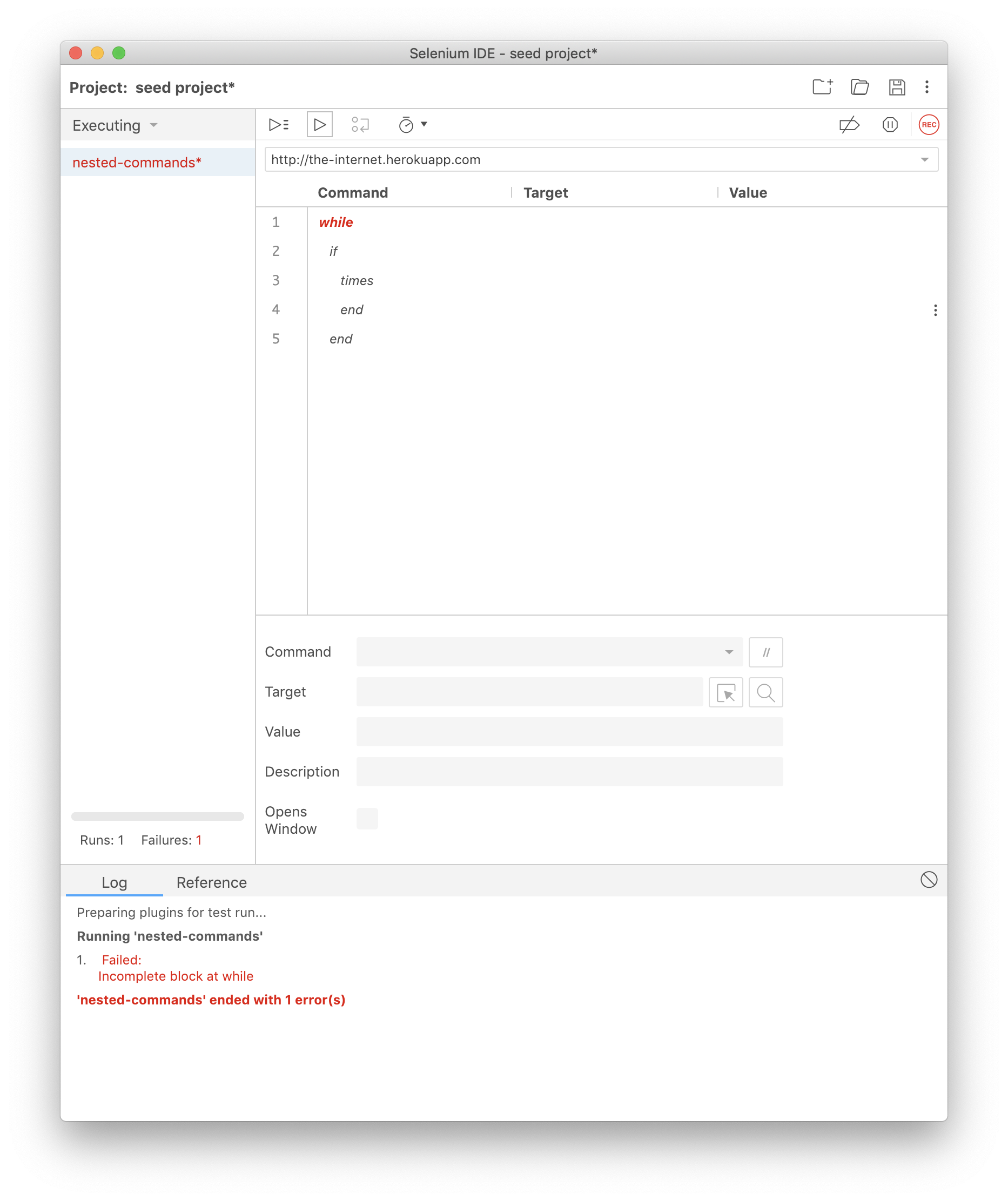
Task: Click the Description input field
Action: click(569, 772)
